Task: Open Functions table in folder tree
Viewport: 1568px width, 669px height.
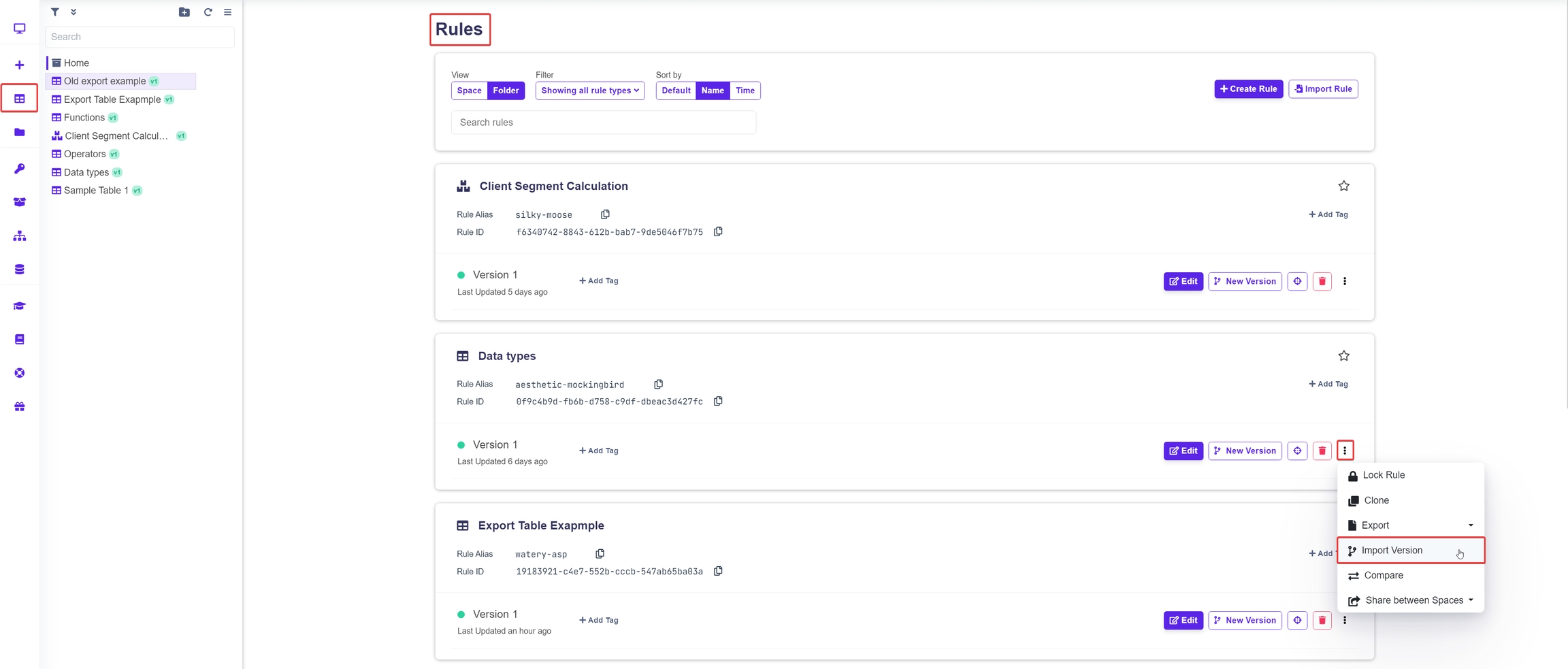Action: pos(84,118)
